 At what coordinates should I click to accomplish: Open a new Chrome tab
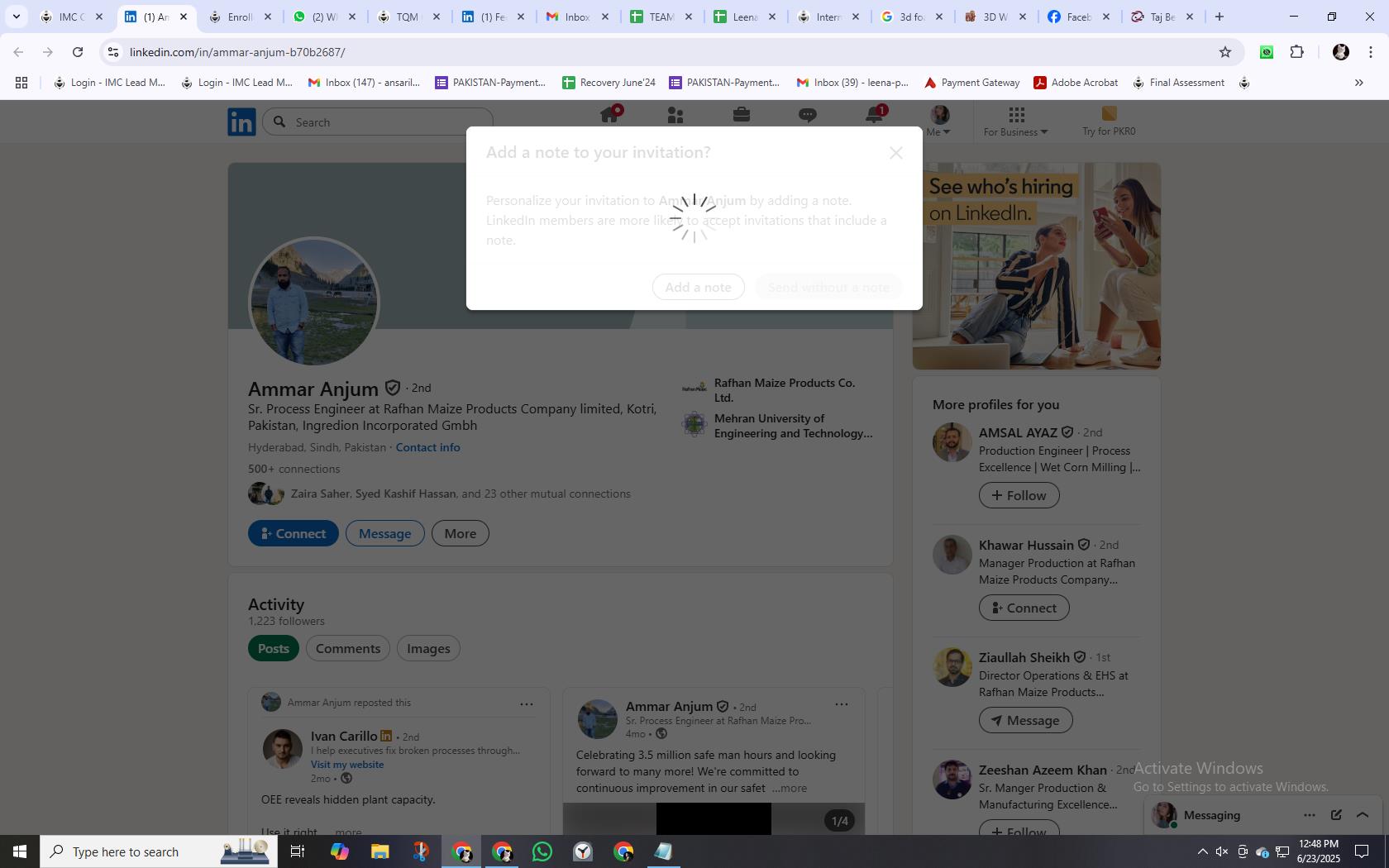(1219, 17)
